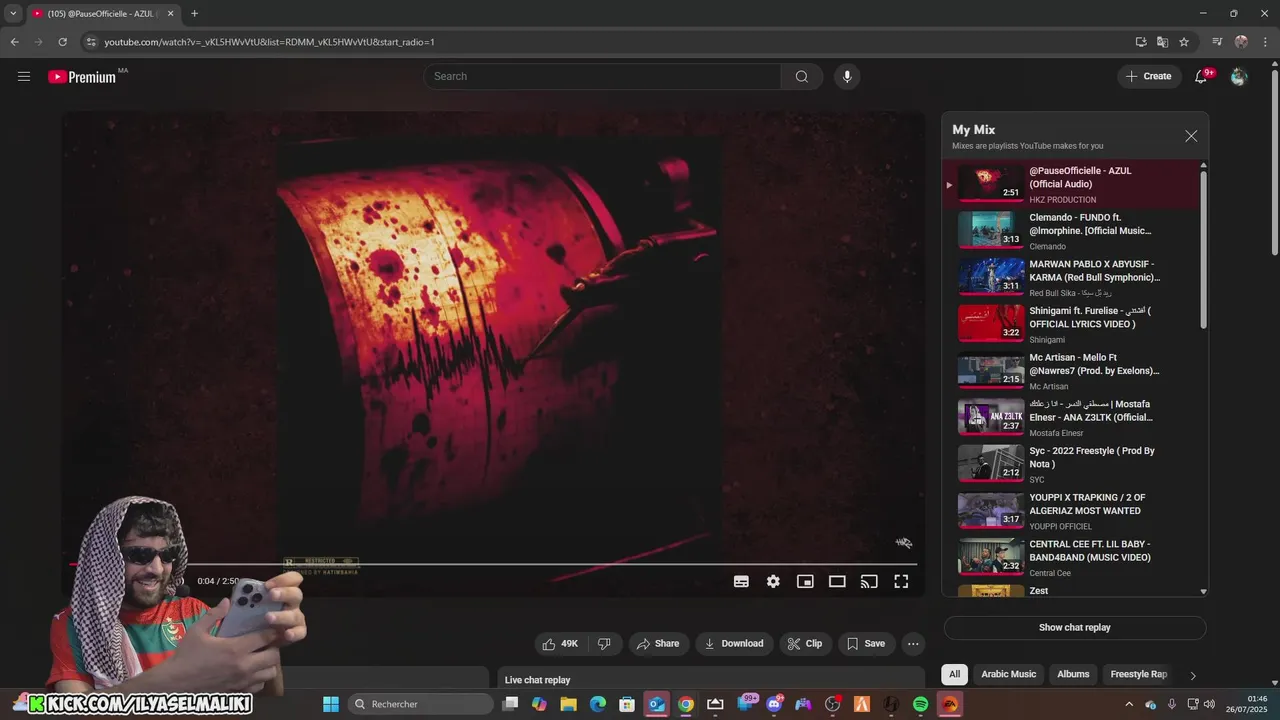1280x720 pixels.
Task: Bookmark this page with star icon
Action: coord(1184,42)
